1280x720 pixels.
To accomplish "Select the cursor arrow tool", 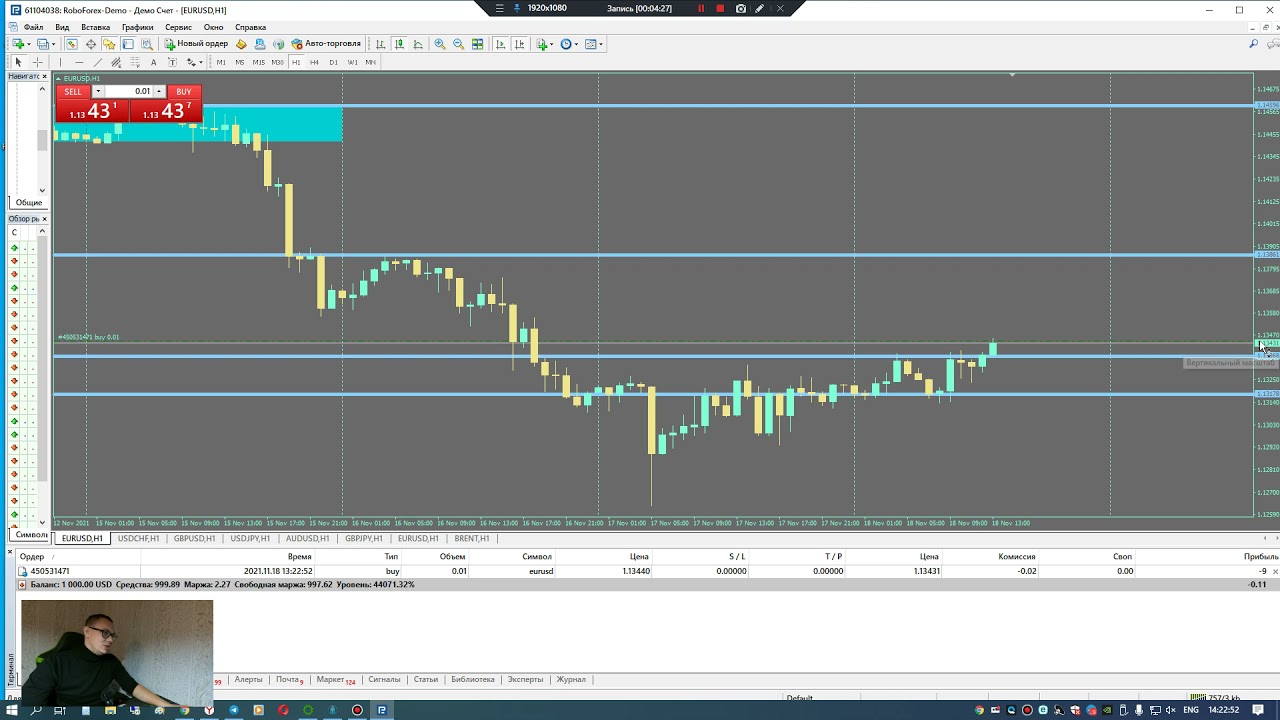I will [18, 62].
